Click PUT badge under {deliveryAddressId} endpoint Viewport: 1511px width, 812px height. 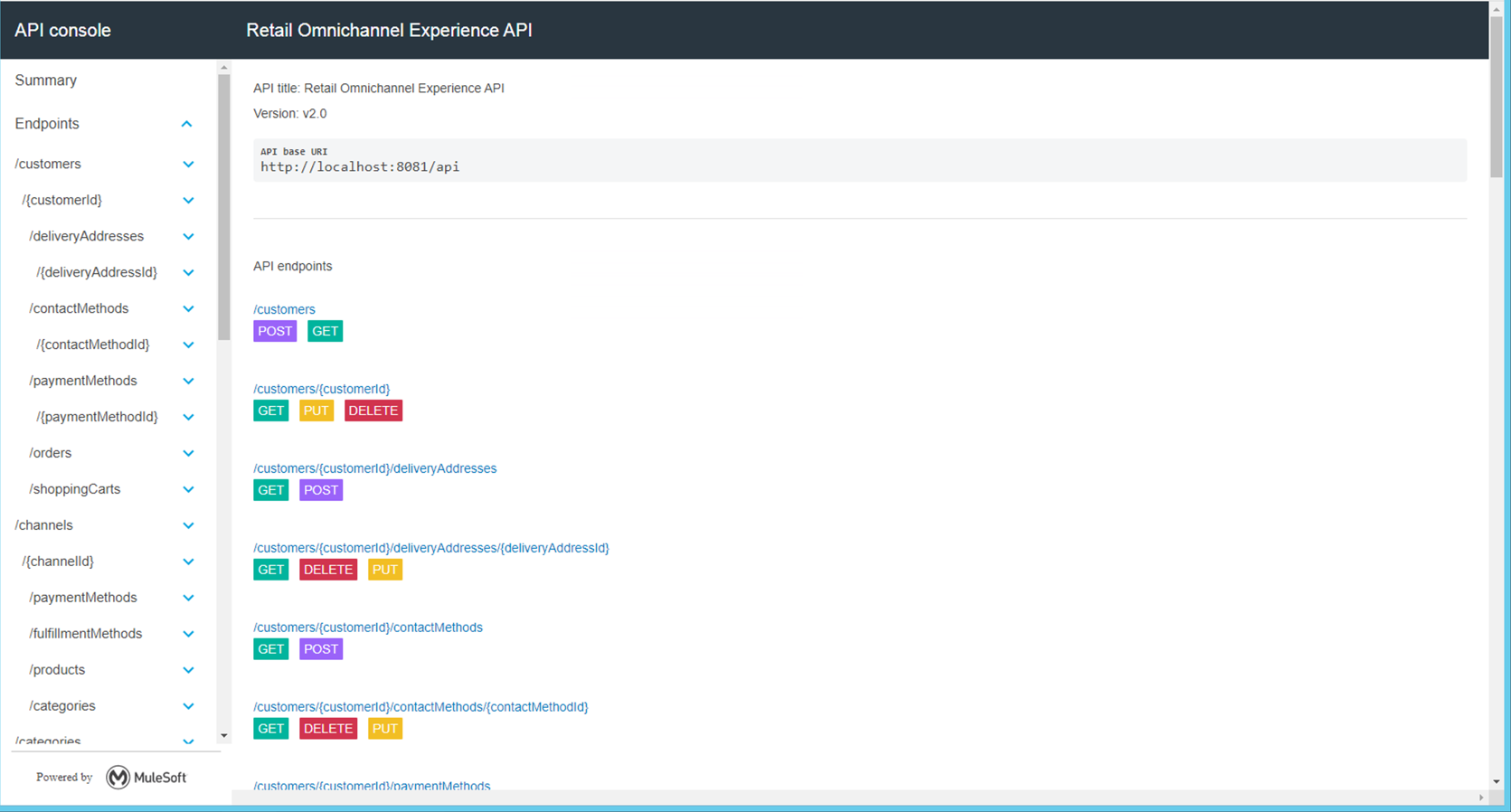(385, 570)
